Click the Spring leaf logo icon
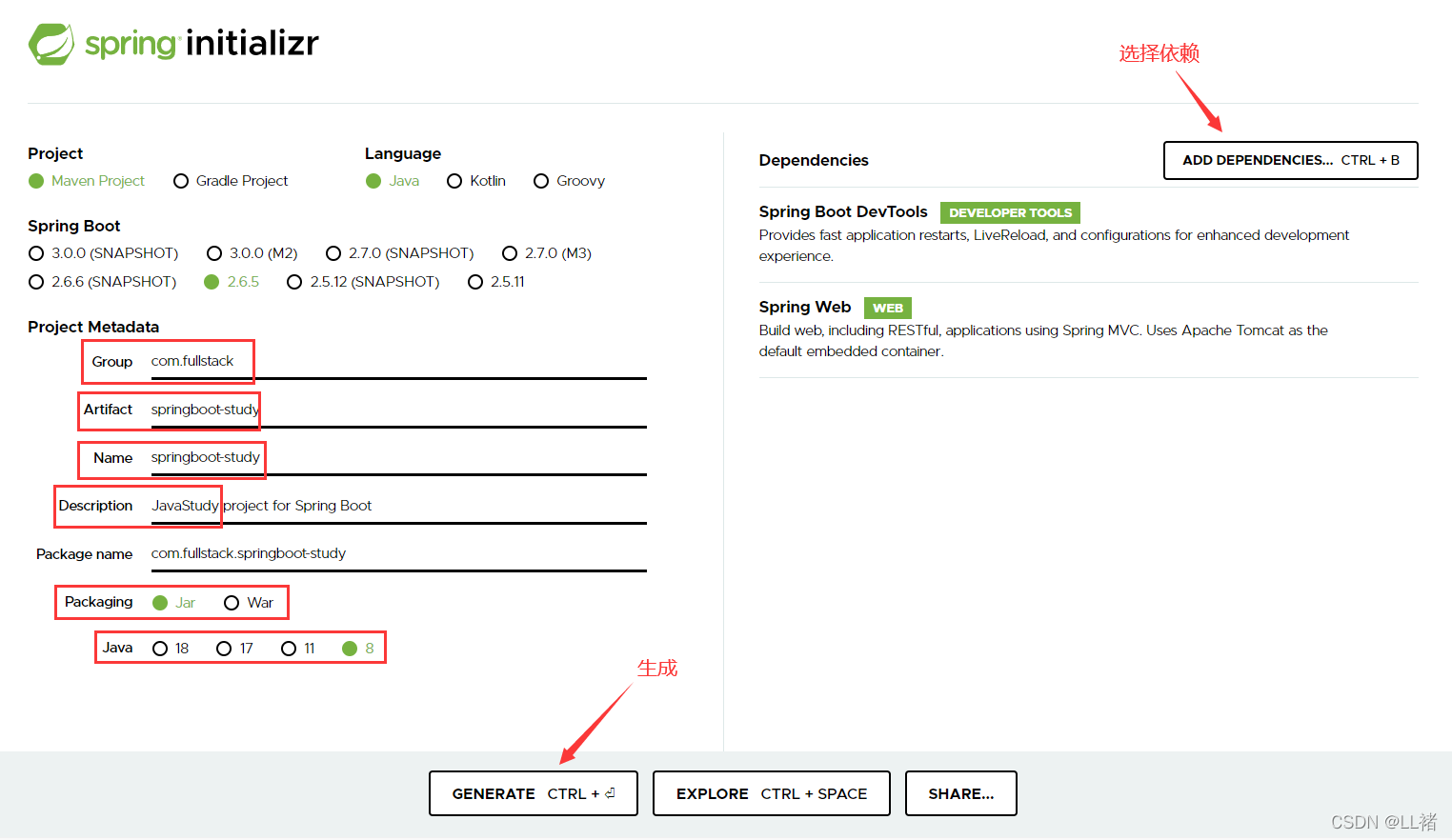Image resolution: width=1452 pixels, height=840 pixels. 51,44
